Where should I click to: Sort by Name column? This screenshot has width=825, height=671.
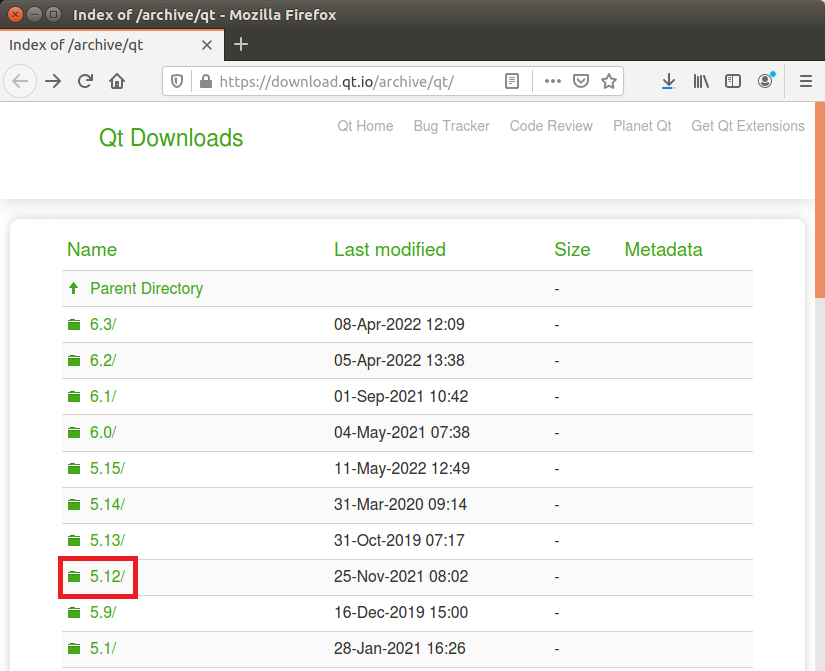[92, 249]
